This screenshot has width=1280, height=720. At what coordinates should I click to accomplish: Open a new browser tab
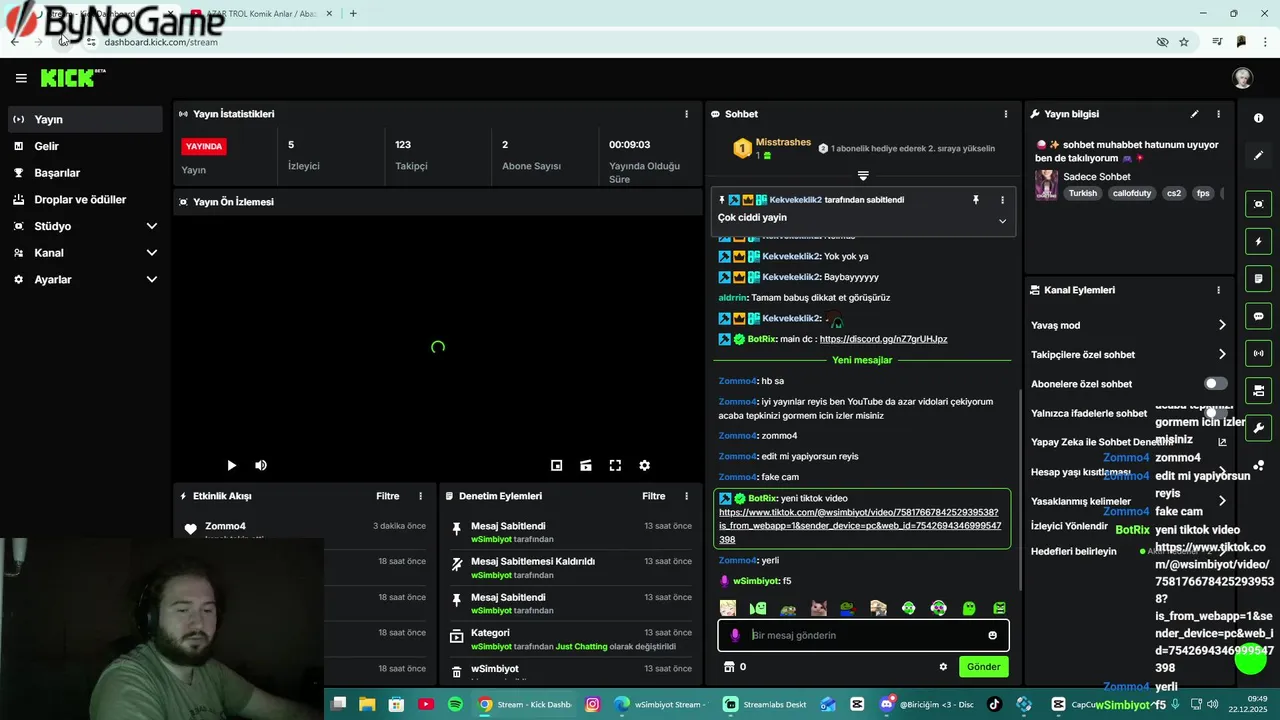pyautogui.click(x=353, y=14)
